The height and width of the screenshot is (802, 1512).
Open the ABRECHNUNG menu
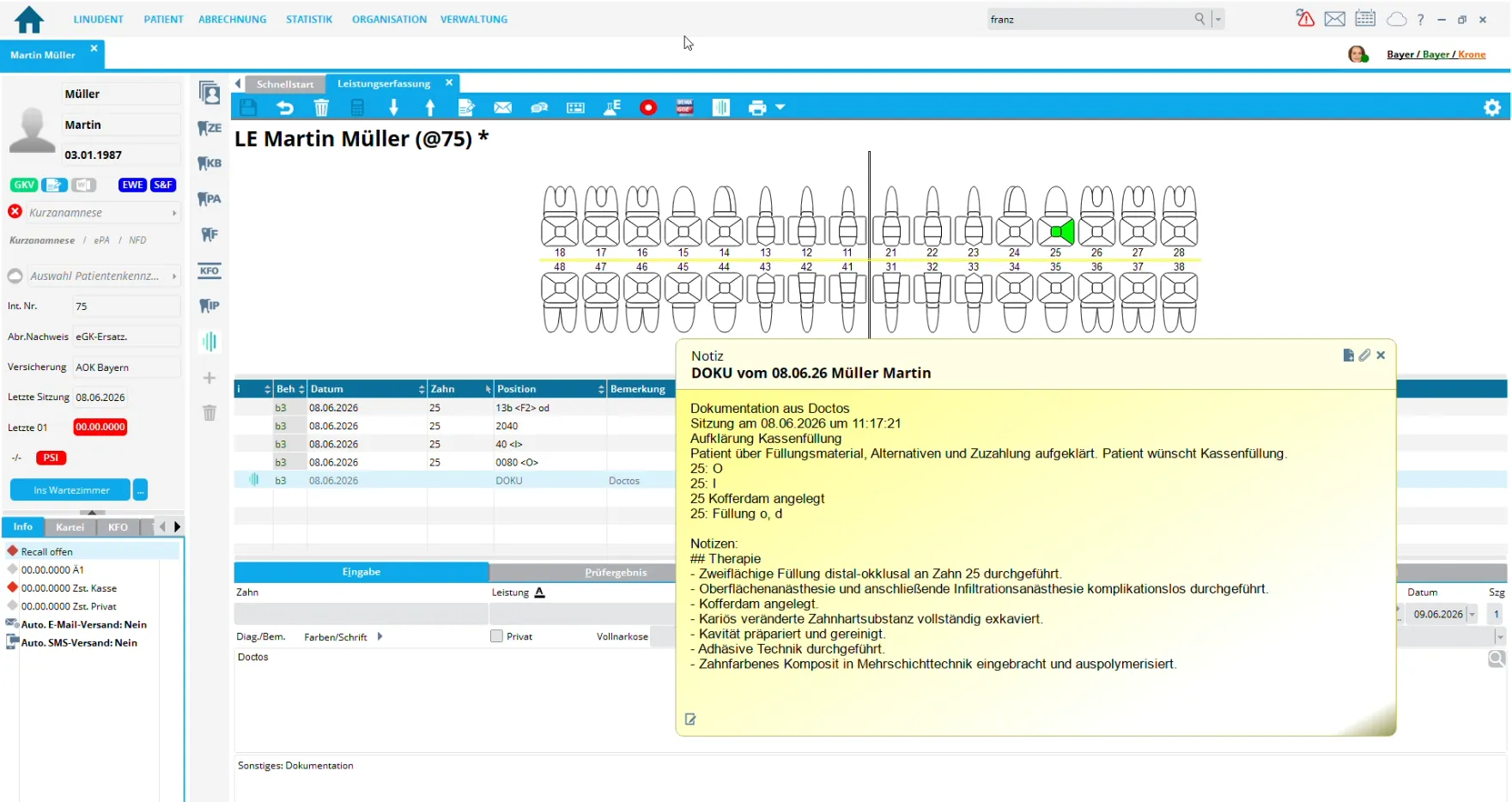tap(232, 19)
